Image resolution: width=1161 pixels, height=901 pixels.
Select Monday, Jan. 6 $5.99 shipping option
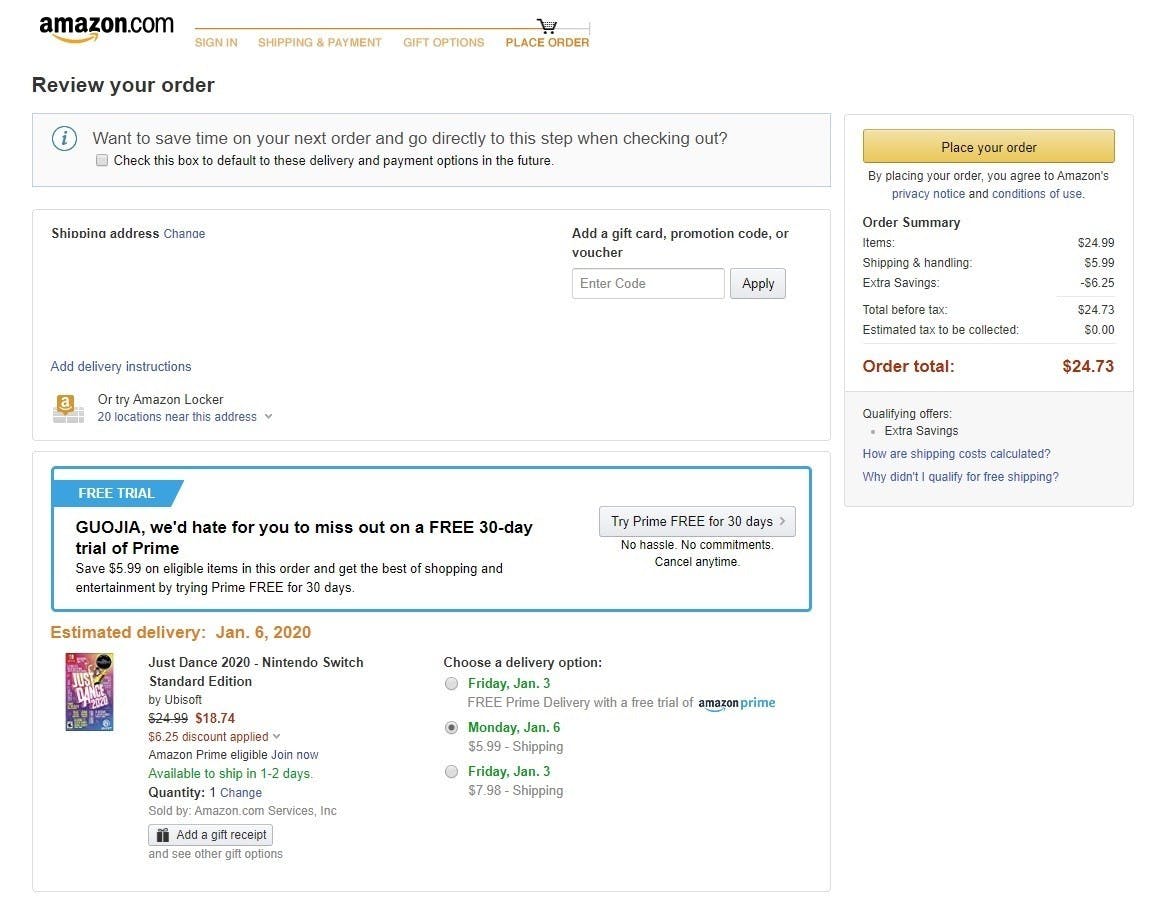[451, 728]
